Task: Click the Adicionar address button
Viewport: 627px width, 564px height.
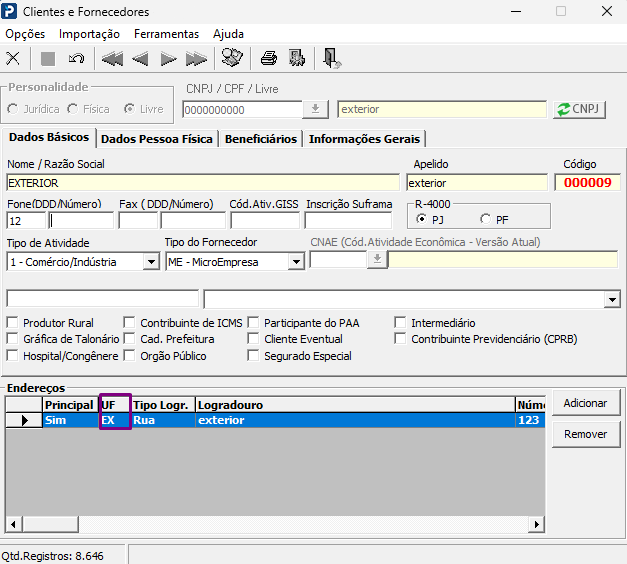Action: pos(586,403)
